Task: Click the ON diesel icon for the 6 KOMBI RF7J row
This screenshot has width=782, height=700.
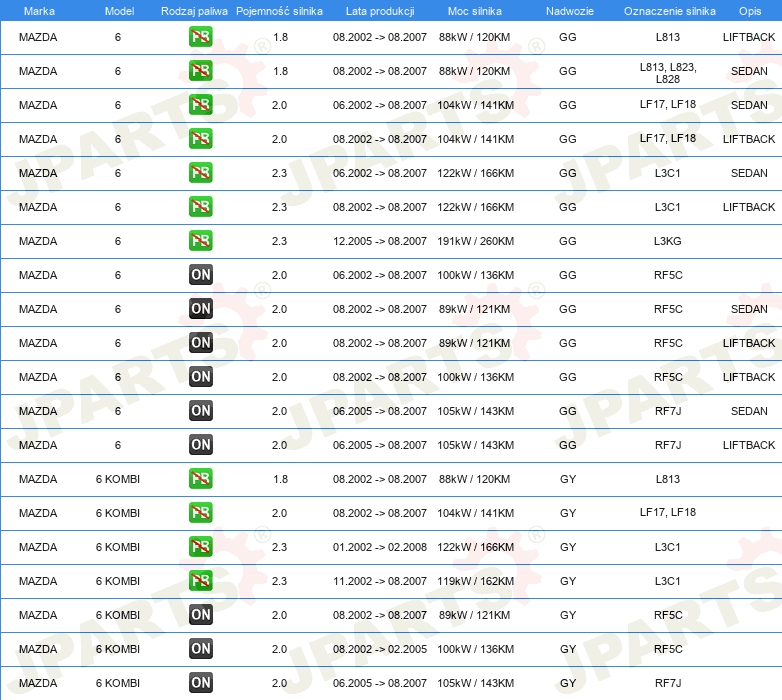Action: tap(201, 683)
